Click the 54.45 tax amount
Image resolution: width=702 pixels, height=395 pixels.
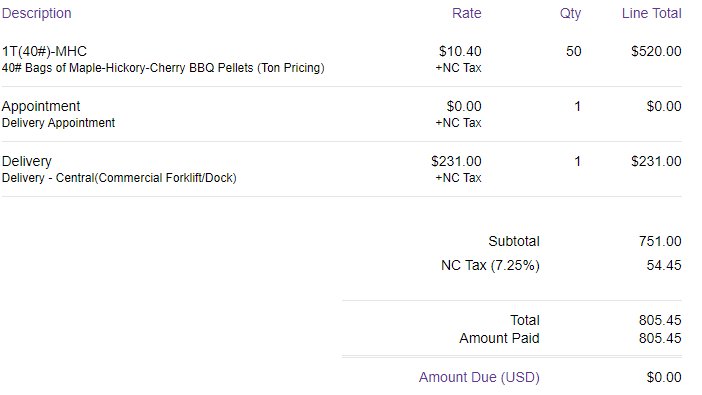[x=664, y=266]
